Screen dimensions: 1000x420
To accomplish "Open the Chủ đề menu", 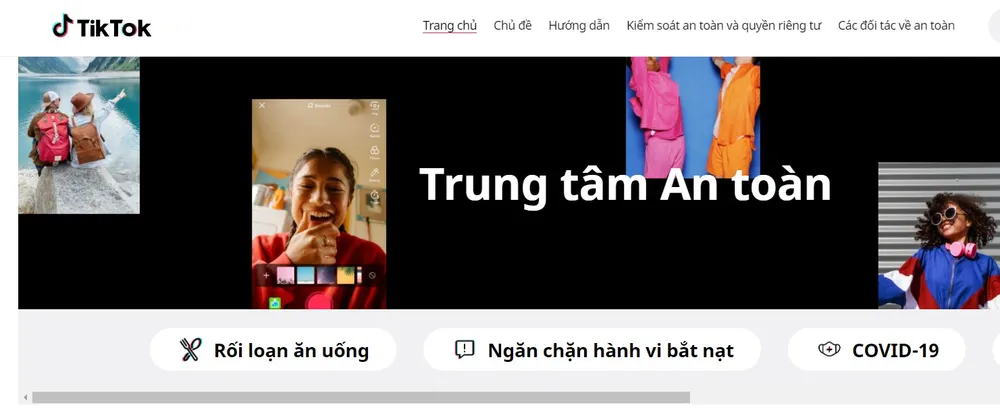I will coord(513,26).
